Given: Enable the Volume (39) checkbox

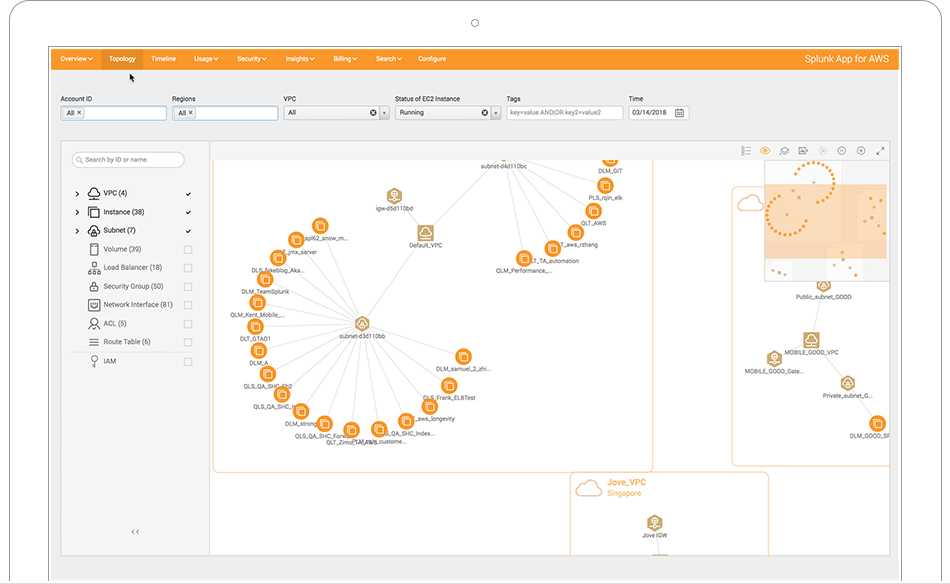Looking at the screenshot, I should pyautogui.click(x=188, y=250).
